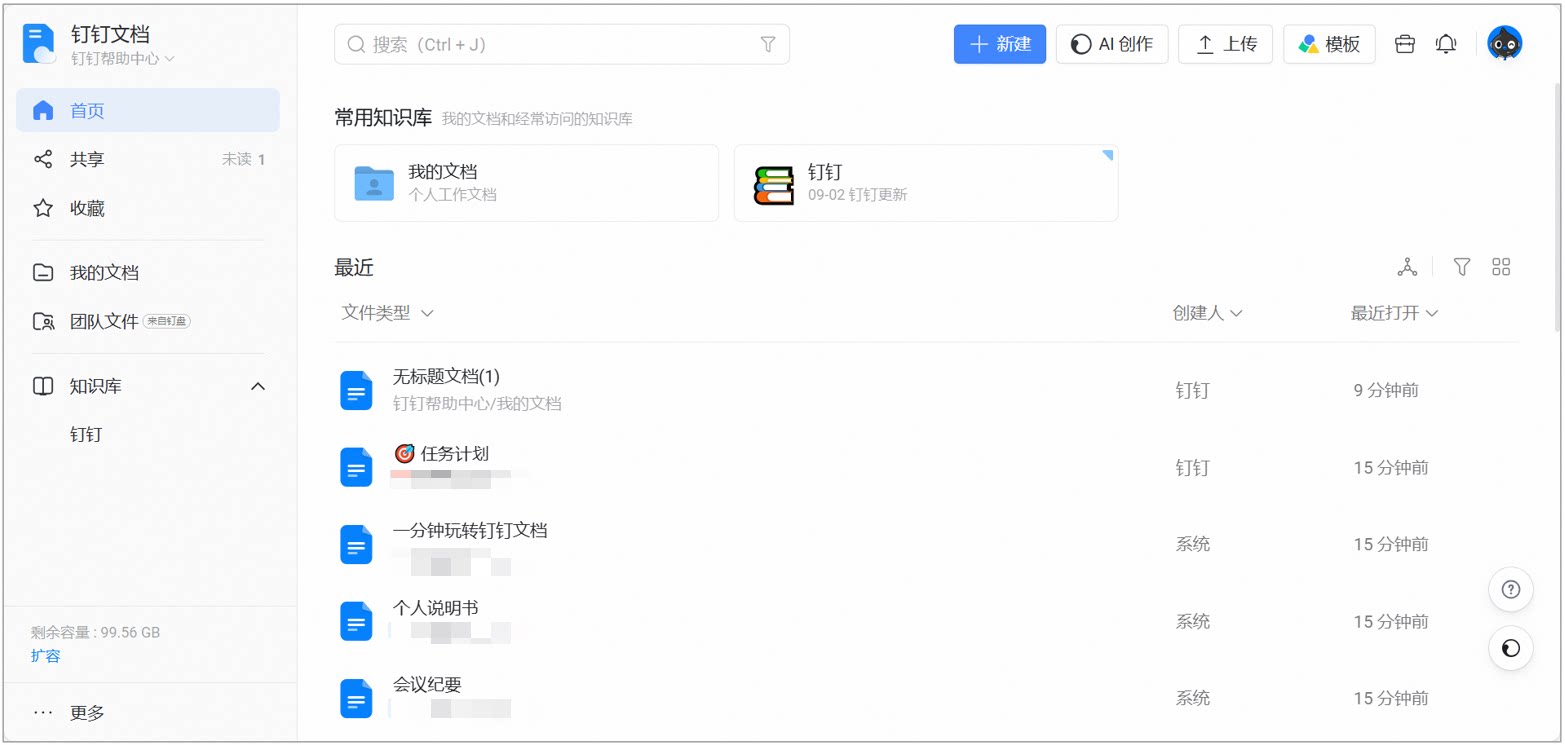Click the document icon for 一分钟玩转钉钉文档
Viewport: 1565px width, 745px height.
[x=356, y=544]
